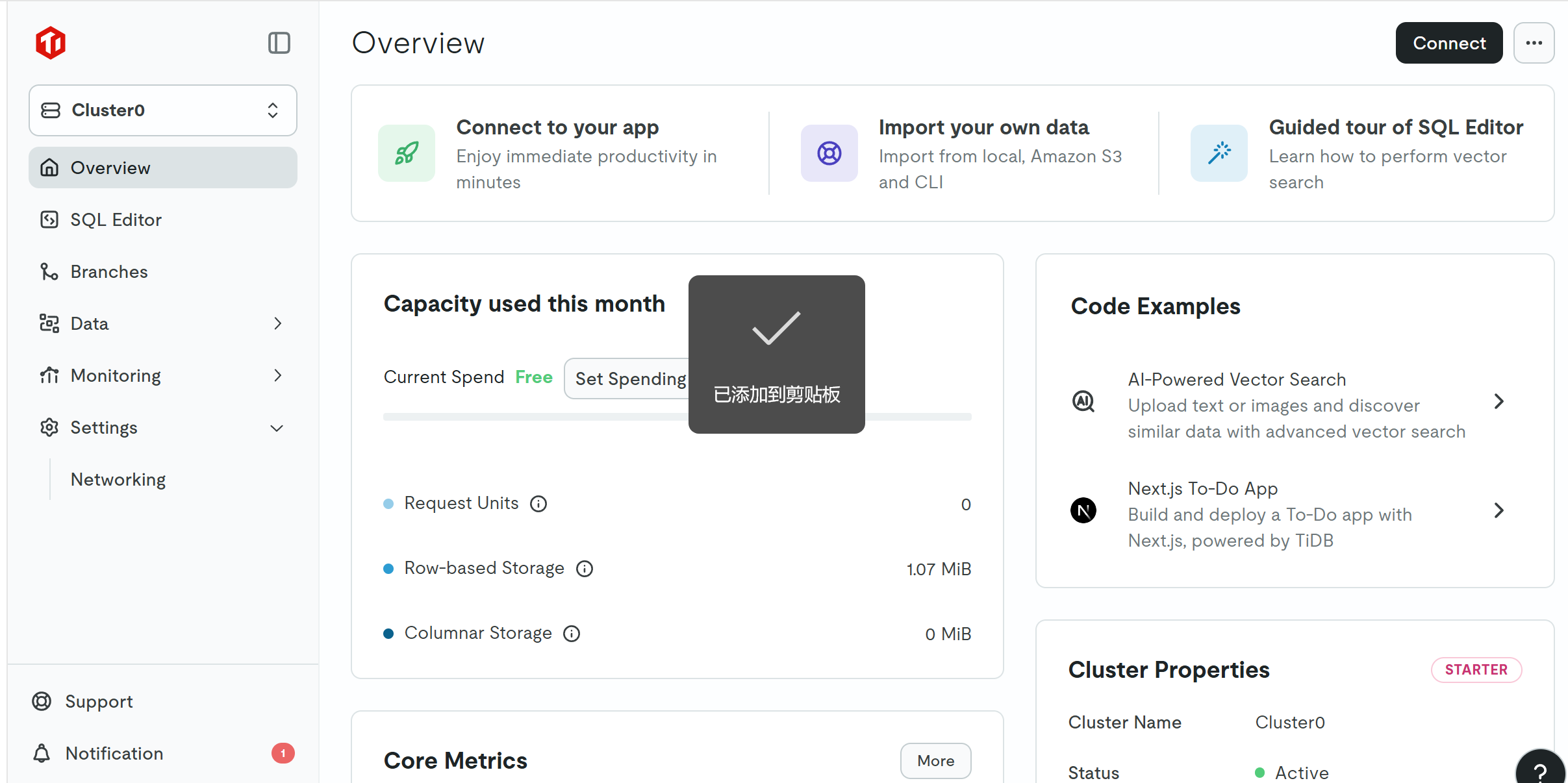The width and height of the screenshot is (1568, 783).
Task: Collapse the Settings section
Action: 277,428
